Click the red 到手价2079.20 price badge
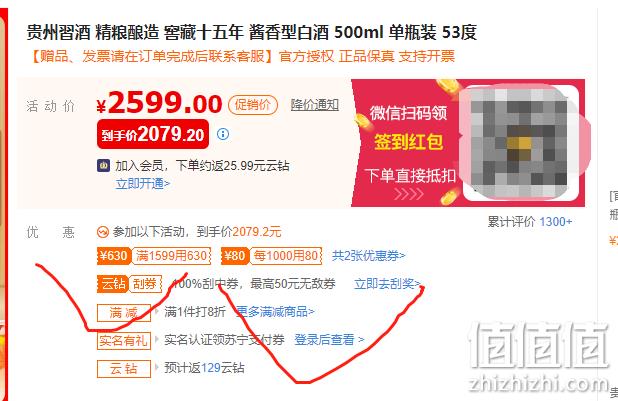This screenshot has width=618, height=401. click(153, 134)
